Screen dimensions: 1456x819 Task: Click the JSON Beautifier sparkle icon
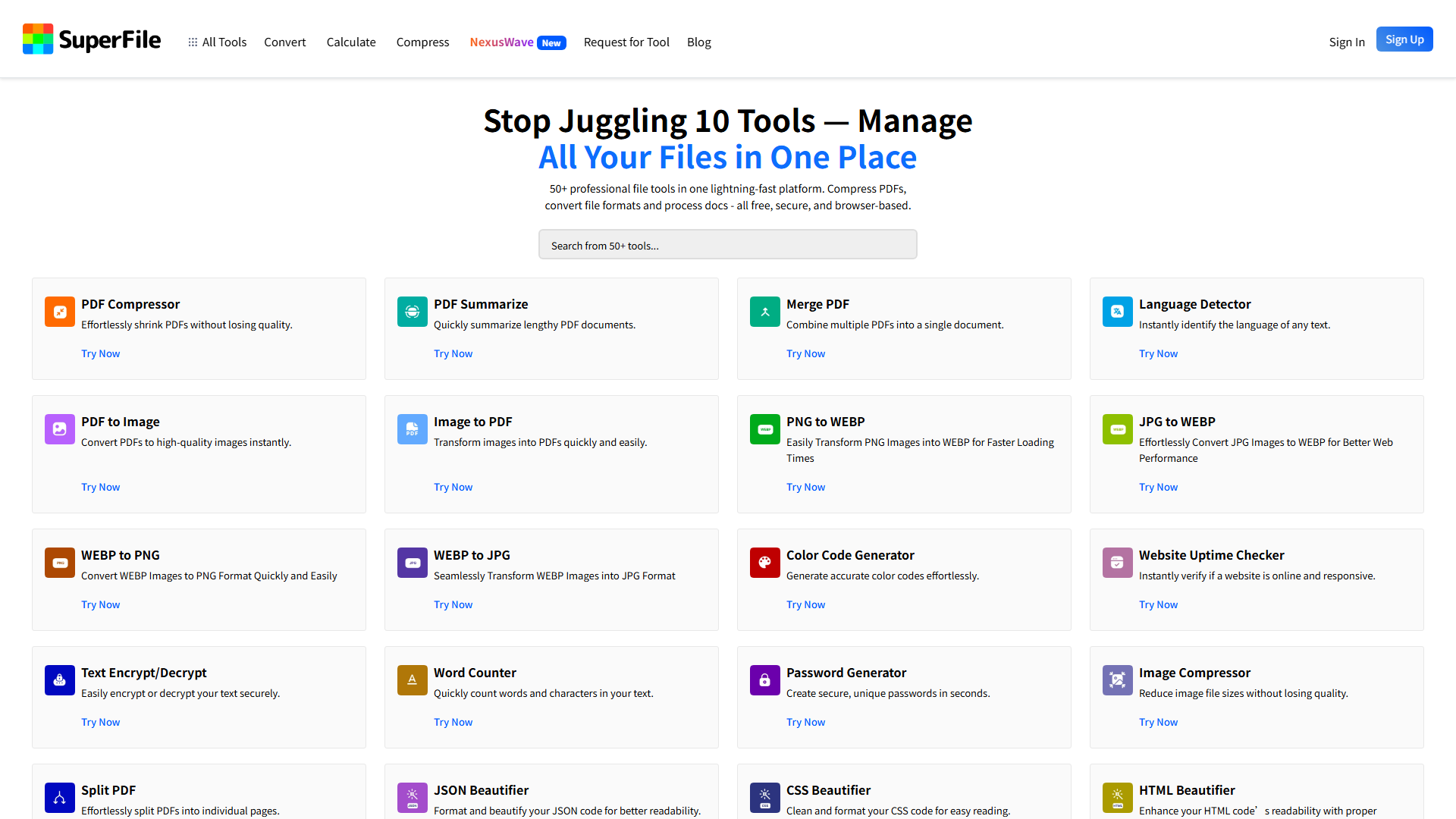(412, 798)
